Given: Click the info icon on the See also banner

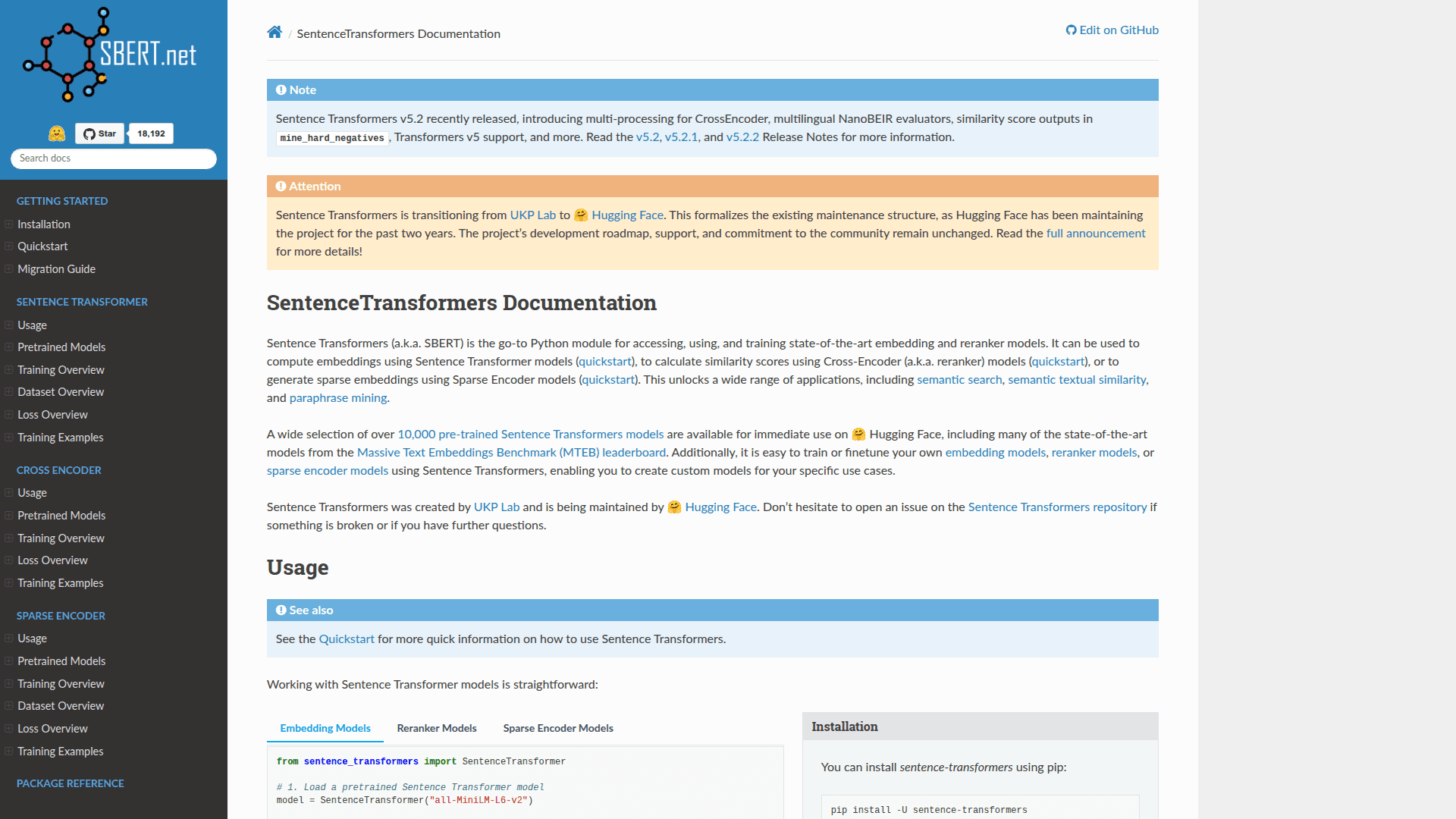Looking at the screenshot, I should click(x=281, y=610).
